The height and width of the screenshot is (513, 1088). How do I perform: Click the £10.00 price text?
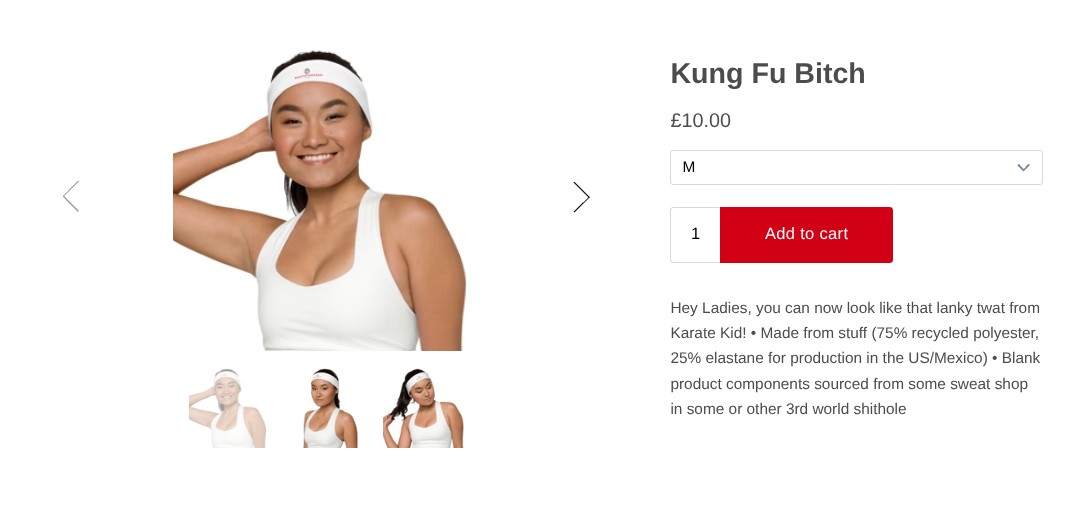700,121
